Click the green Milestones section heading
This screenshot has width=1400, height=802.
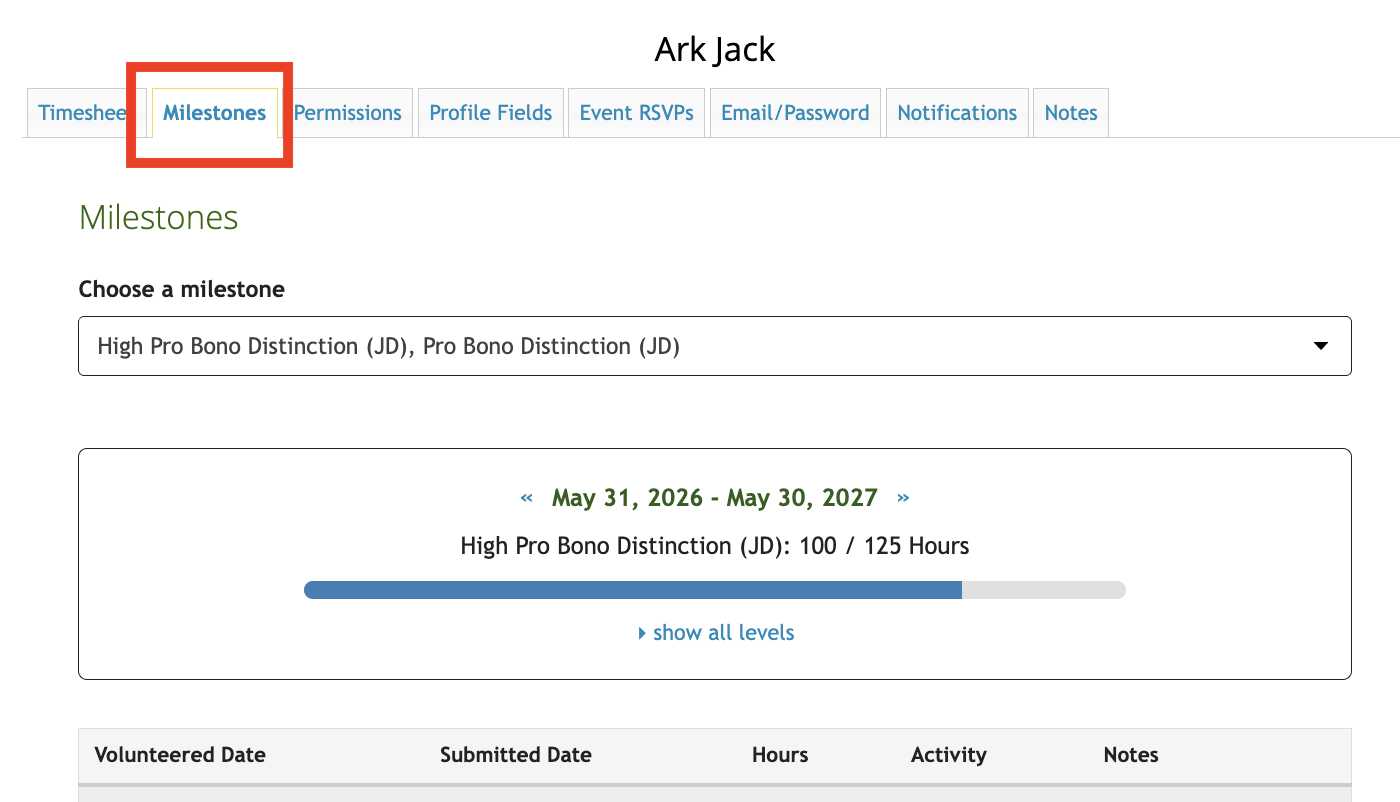[x=159, y=217]
